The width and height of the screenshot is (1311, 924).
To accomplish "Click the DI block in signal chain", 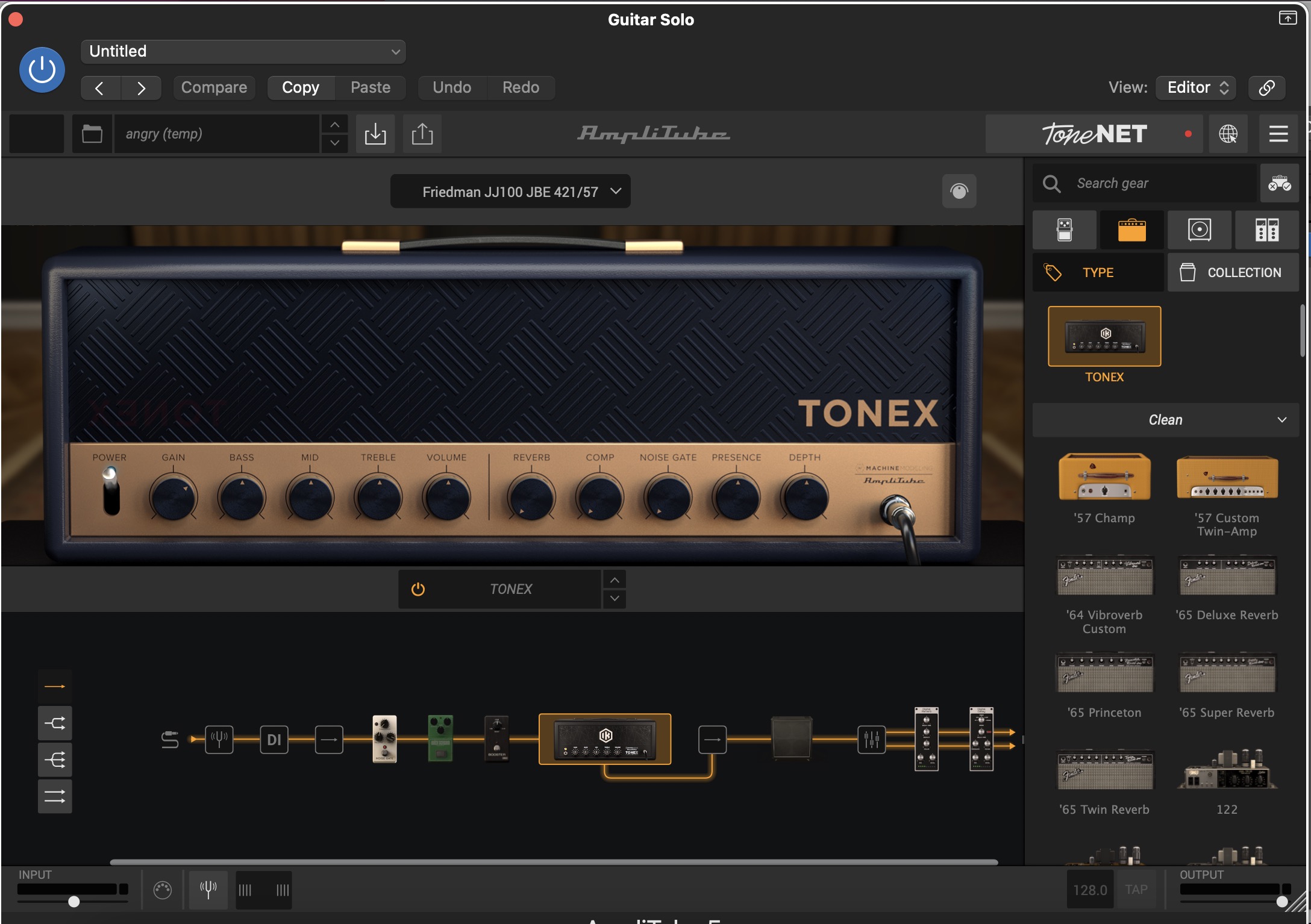I will (x=274, y=739).
